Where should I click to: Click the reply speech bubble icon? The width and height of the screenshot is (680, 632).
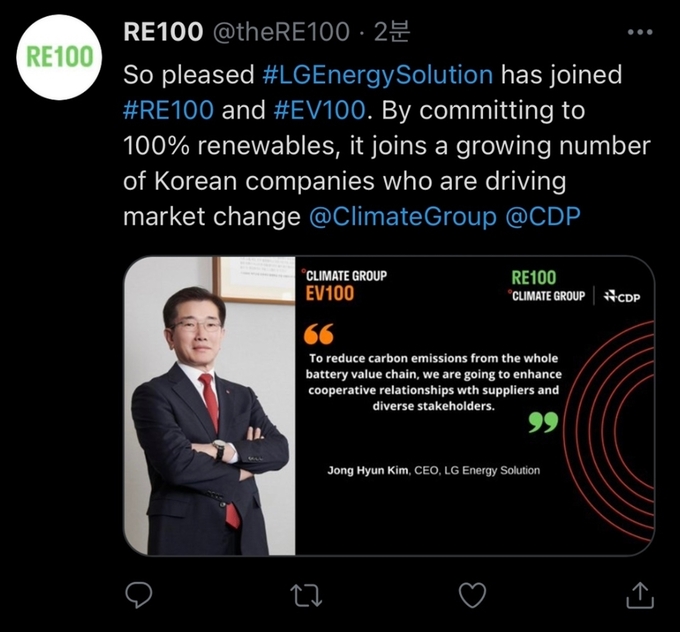[138, 595]
